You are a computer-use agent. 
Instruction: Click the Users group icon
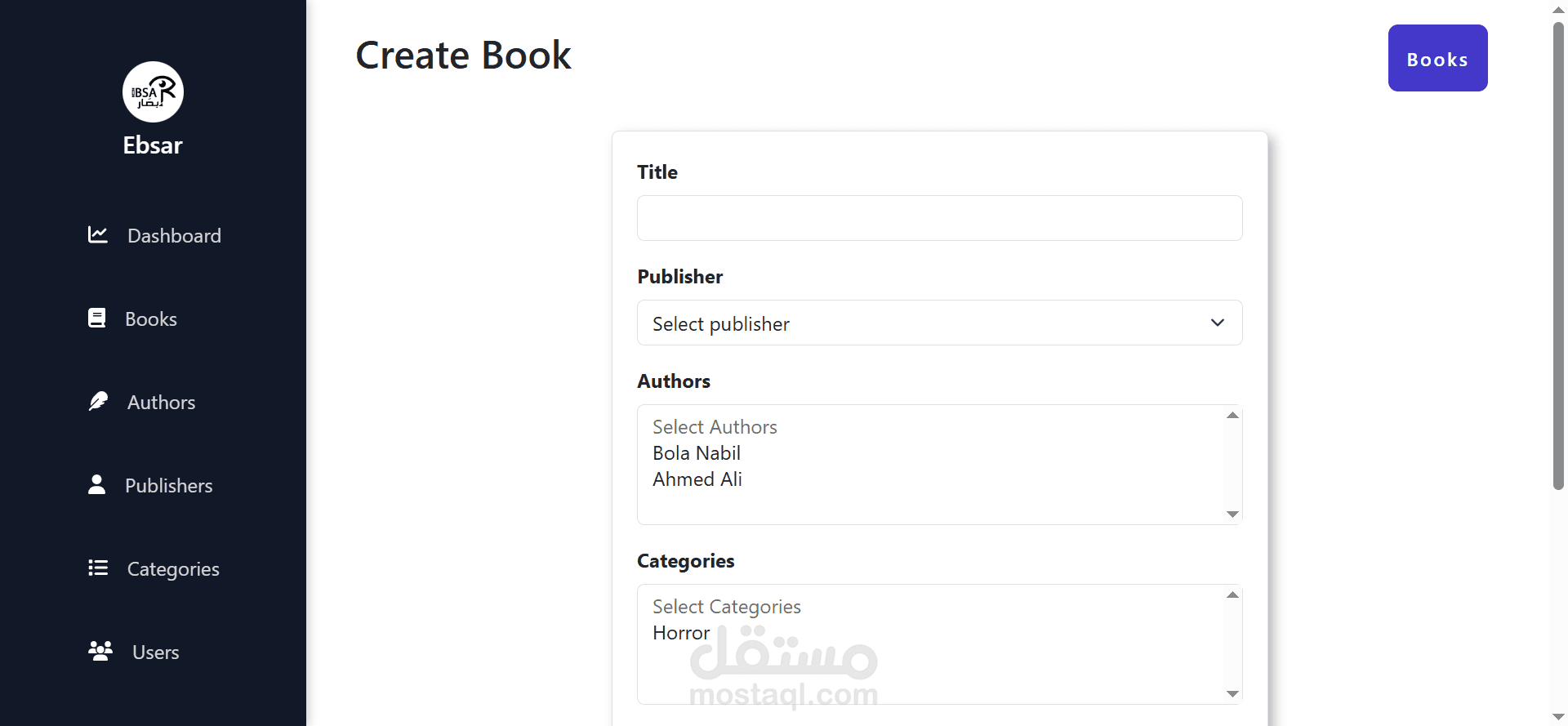[100, 652]
